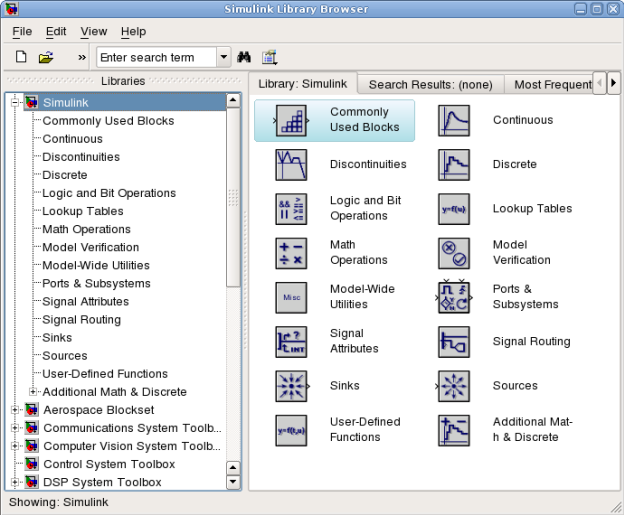Click the DSP System Toolbox icon
This screenshot has width=624, height=515.
tap(31, 482)
